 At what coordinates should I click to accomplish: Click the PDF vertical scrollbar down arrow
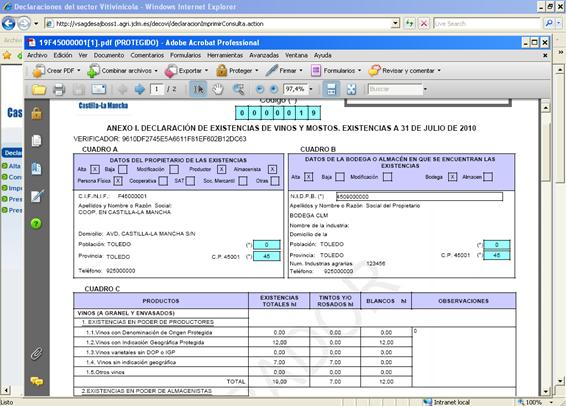click(x=545, y=391)
